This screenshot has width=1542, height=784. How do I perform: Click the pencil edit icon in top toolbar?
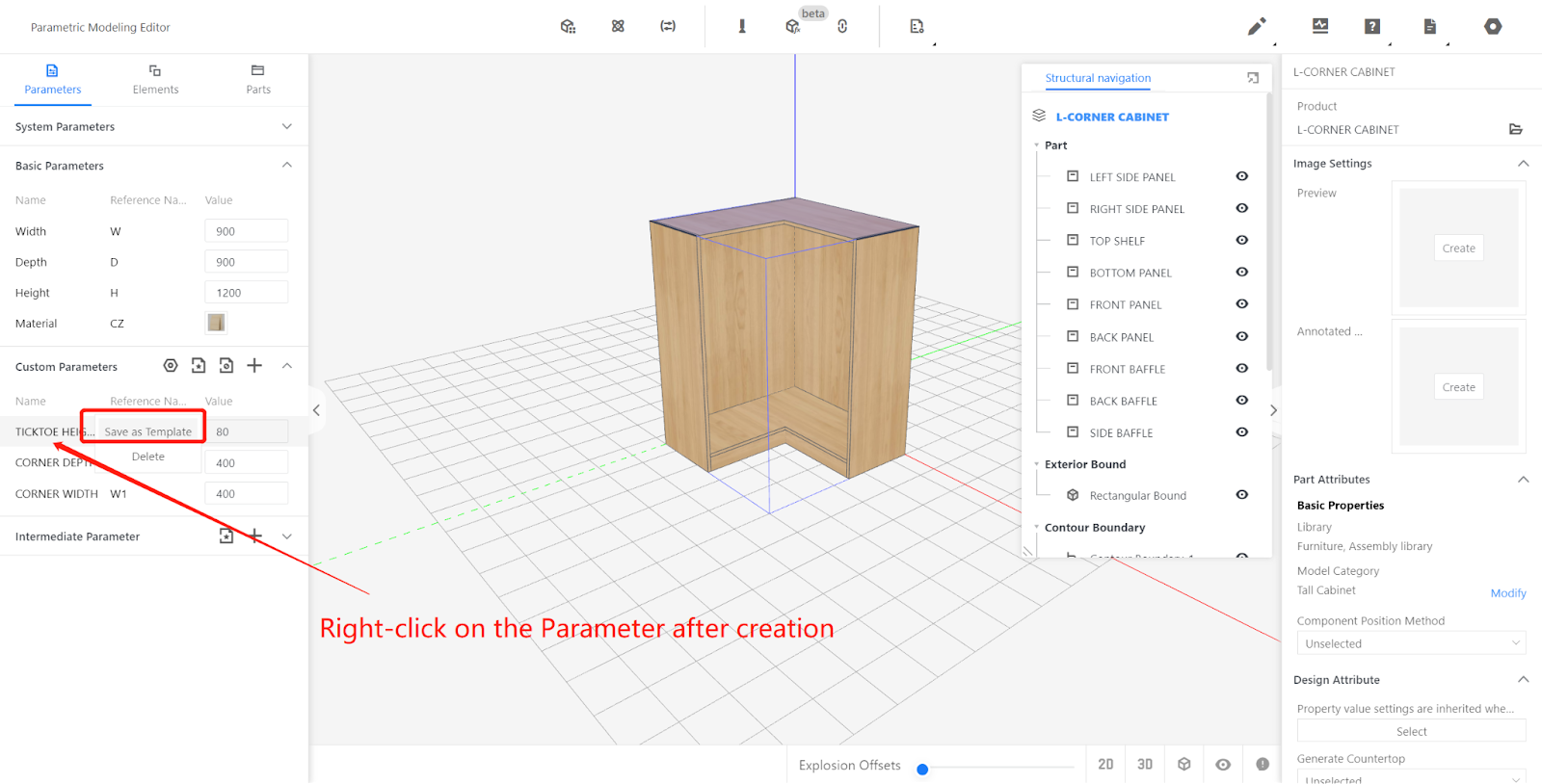pyautogui.click(x=1256, y=27)
